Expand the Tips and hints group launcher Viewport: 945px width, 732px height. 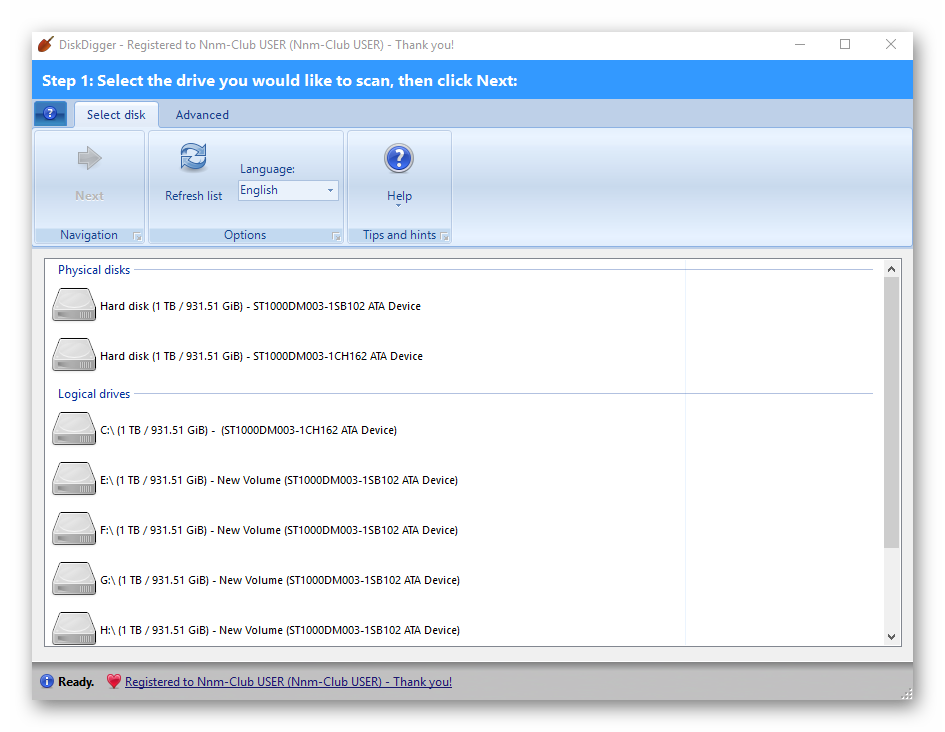tap(445, 237)
